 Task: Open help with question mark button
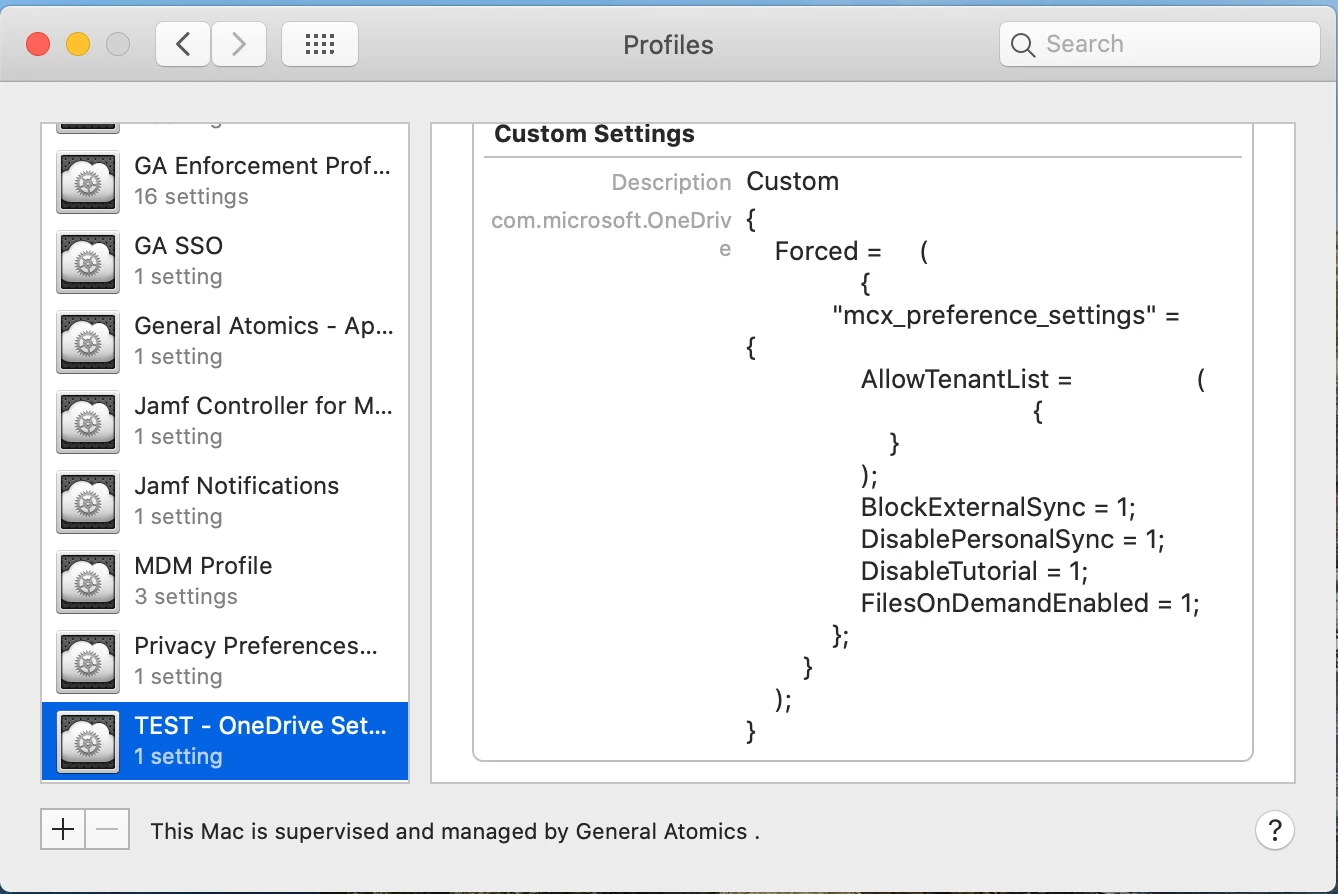(x=1274, y=830)
